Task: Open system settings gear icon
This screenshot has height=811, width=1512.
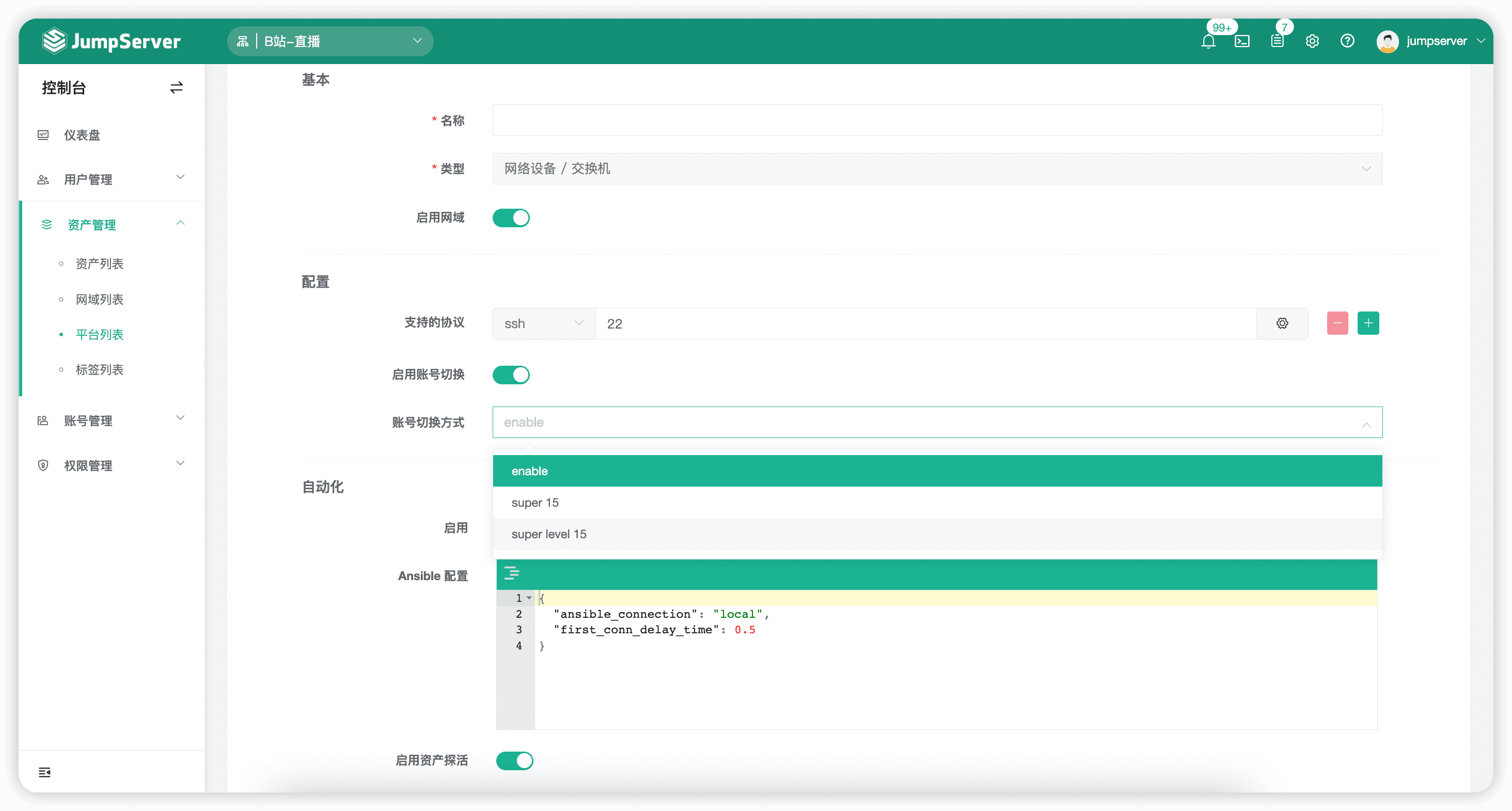Action: [x=1312, y=41]
